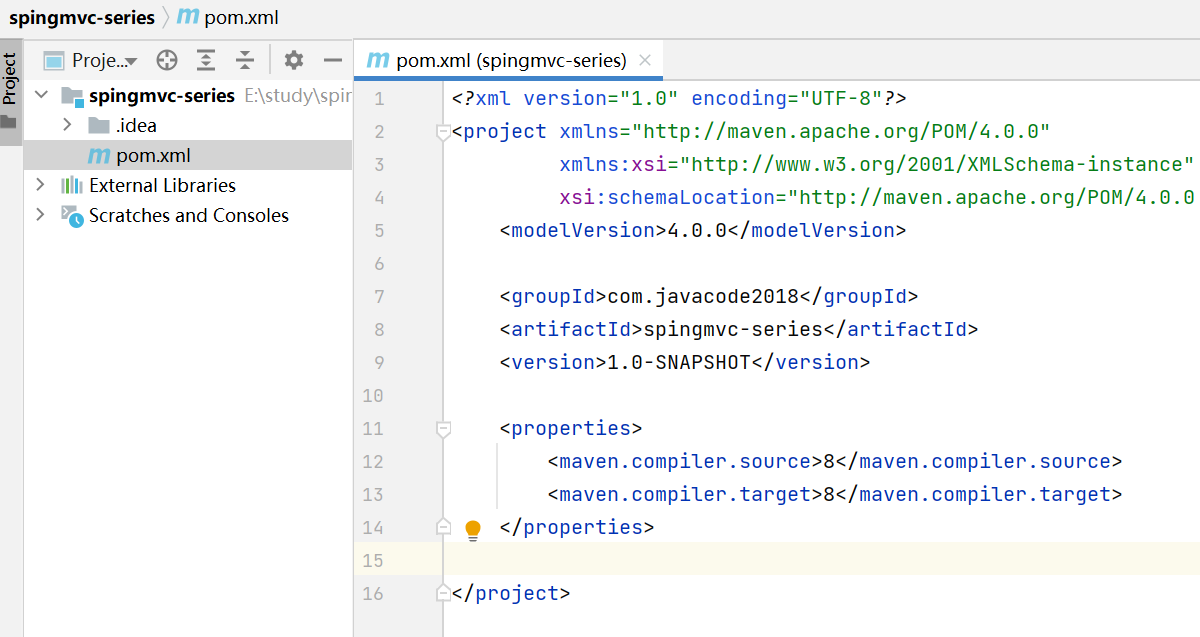Expand Scratches and Consoles node

tap(41, 215)
